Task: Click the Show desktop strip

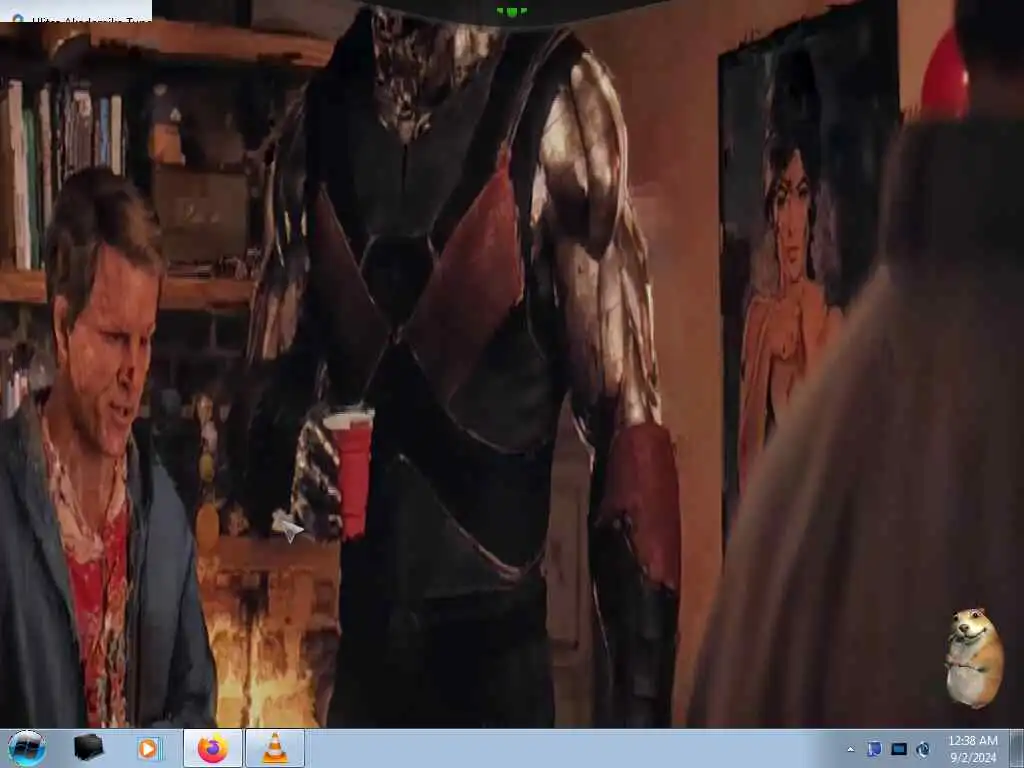Action: point(1017,748)
